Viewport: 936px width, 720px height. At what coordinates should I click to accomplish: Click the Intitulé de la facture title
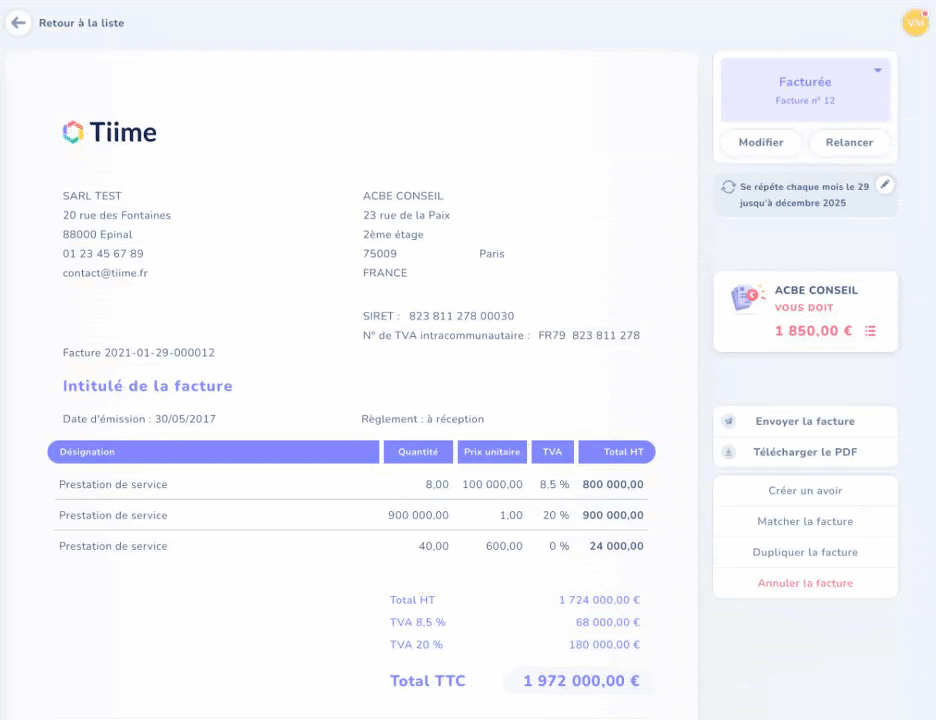point(147,386)
